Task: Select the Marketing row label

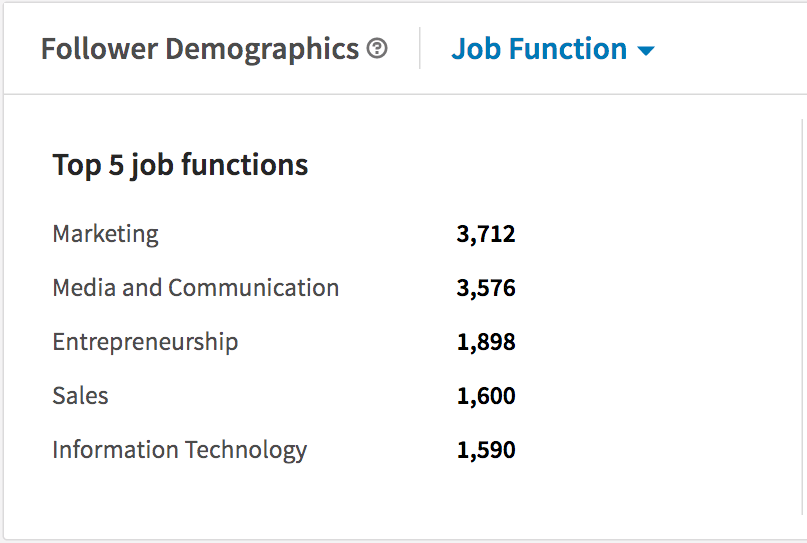Action: (106, 234)
